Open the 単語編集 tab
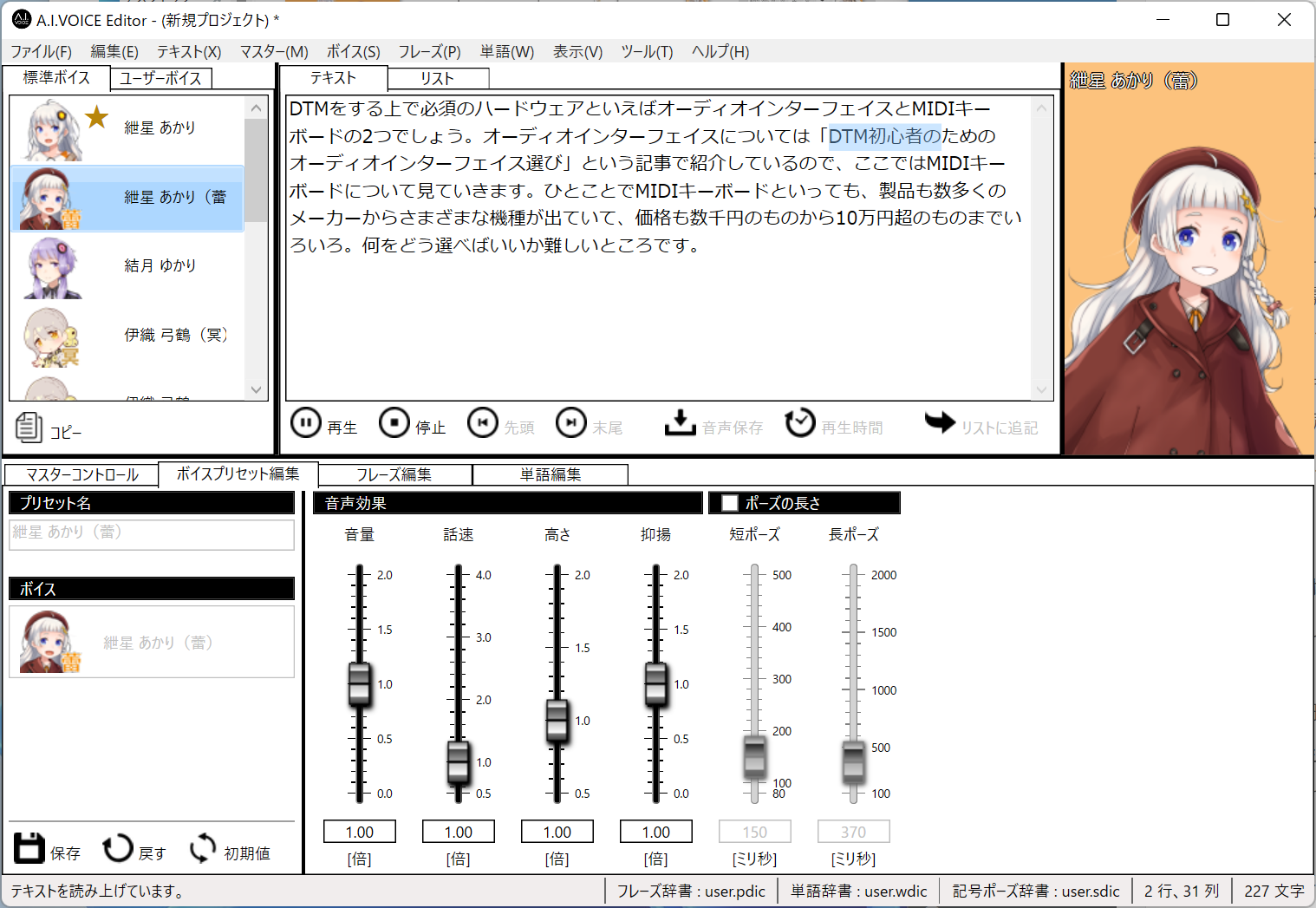This screenshot has width=1316, height=908. tap(551, 474)
